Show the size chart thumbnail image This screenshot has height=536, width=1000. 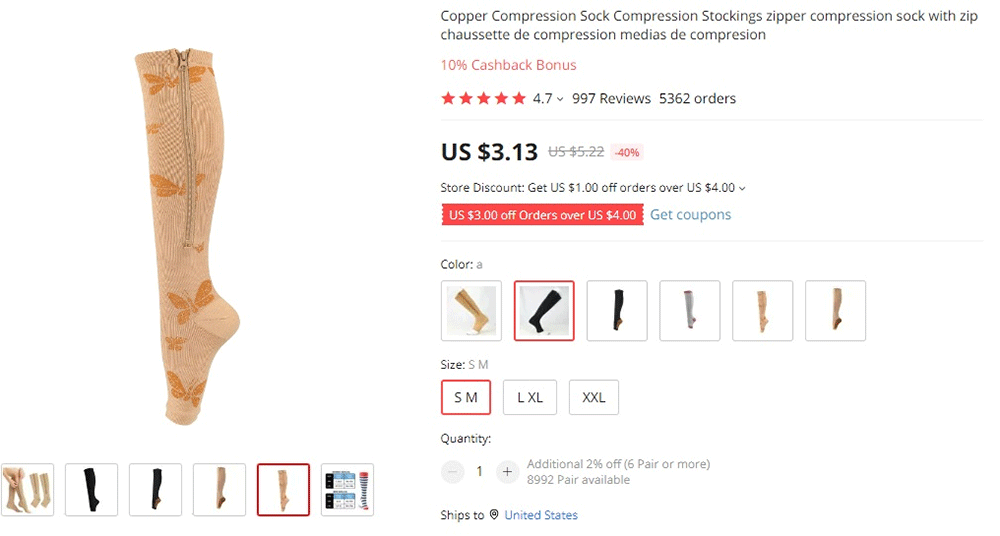pos(347,490)
